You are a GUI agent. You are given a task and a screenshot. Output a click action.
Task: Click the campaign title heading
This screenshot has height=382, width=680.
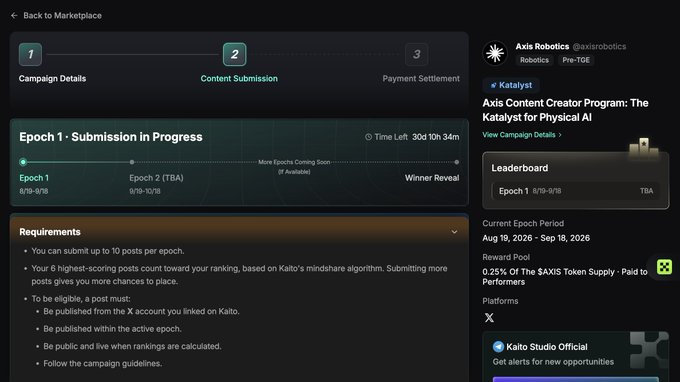[566, 110]
